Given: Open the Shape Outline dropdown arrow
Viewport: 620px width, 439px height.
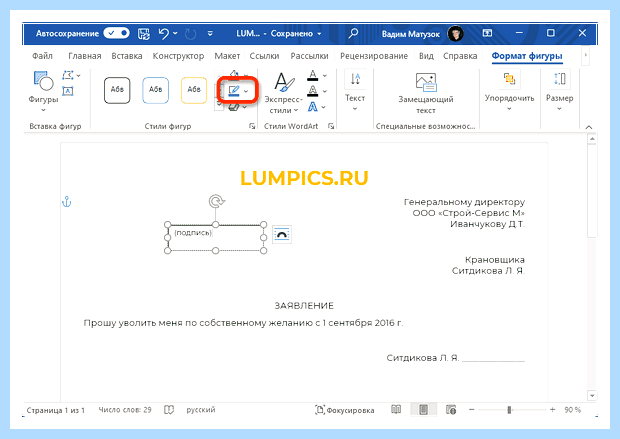Looking at the screenshot, I should tap(246, 91).
